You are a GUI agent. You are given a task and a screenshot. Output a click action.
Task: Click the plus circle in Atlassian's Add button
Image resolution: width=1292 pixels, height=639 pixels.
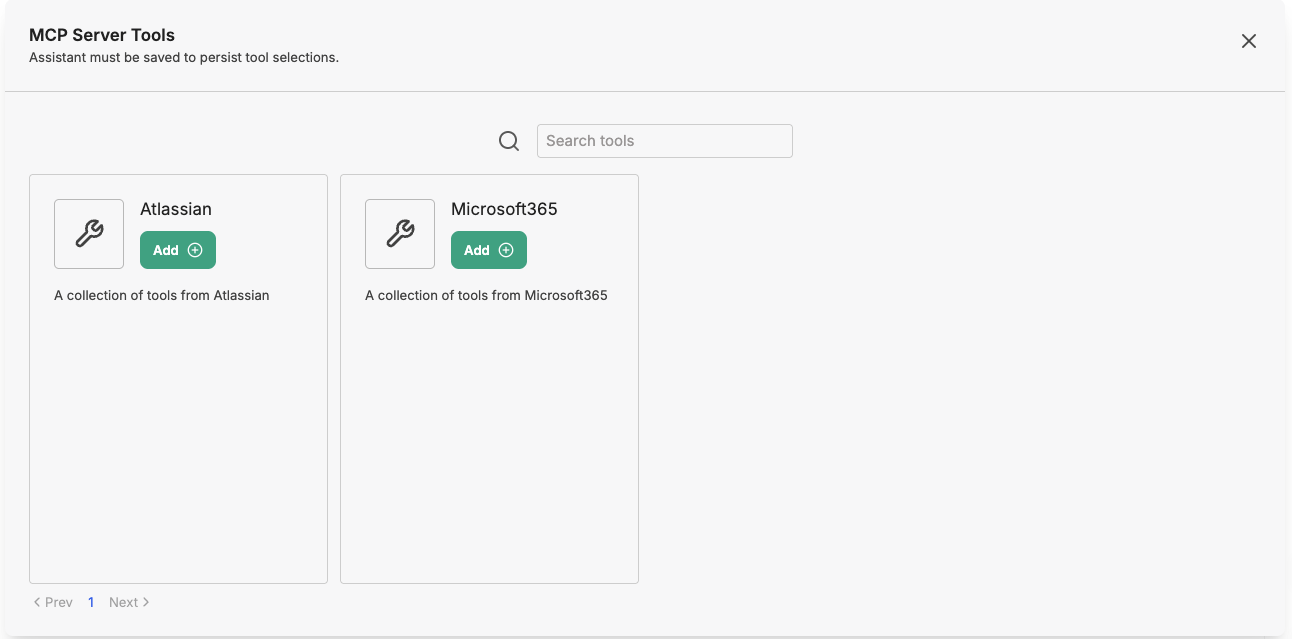click(195, 250)
